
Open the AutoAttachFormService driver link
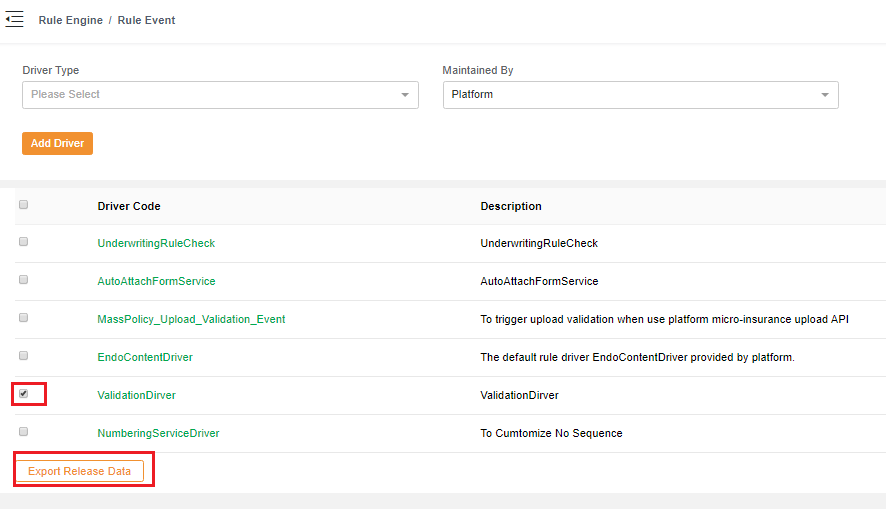[x=156, y=281]
